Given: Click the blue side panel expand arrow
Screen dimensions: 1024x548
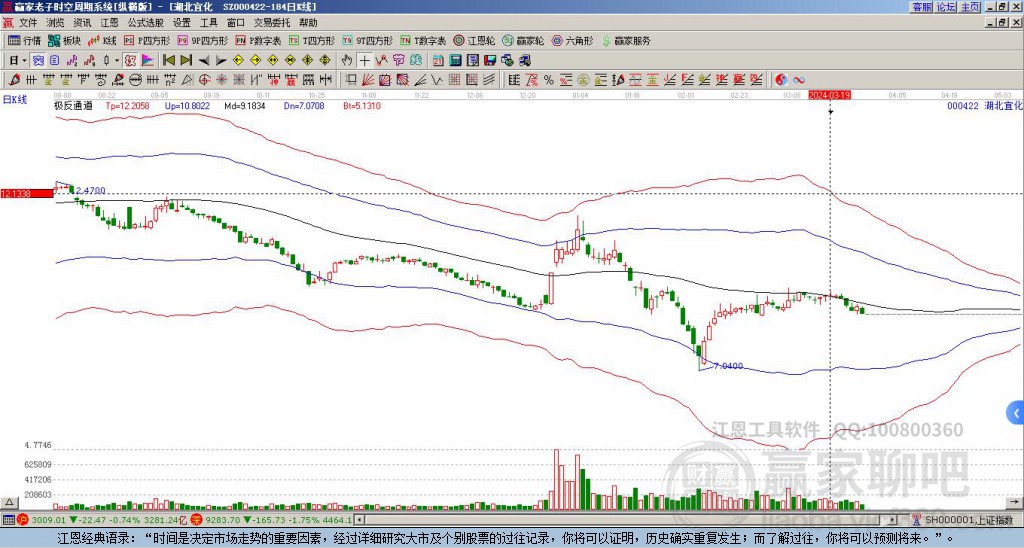Looking at the screenshot, I should (x=1015, y=413).
